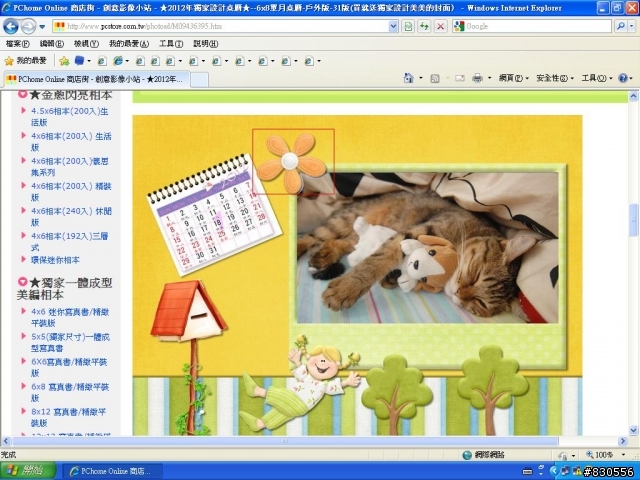Click the pcstore.com.tw address bar field

click(220, 27)
